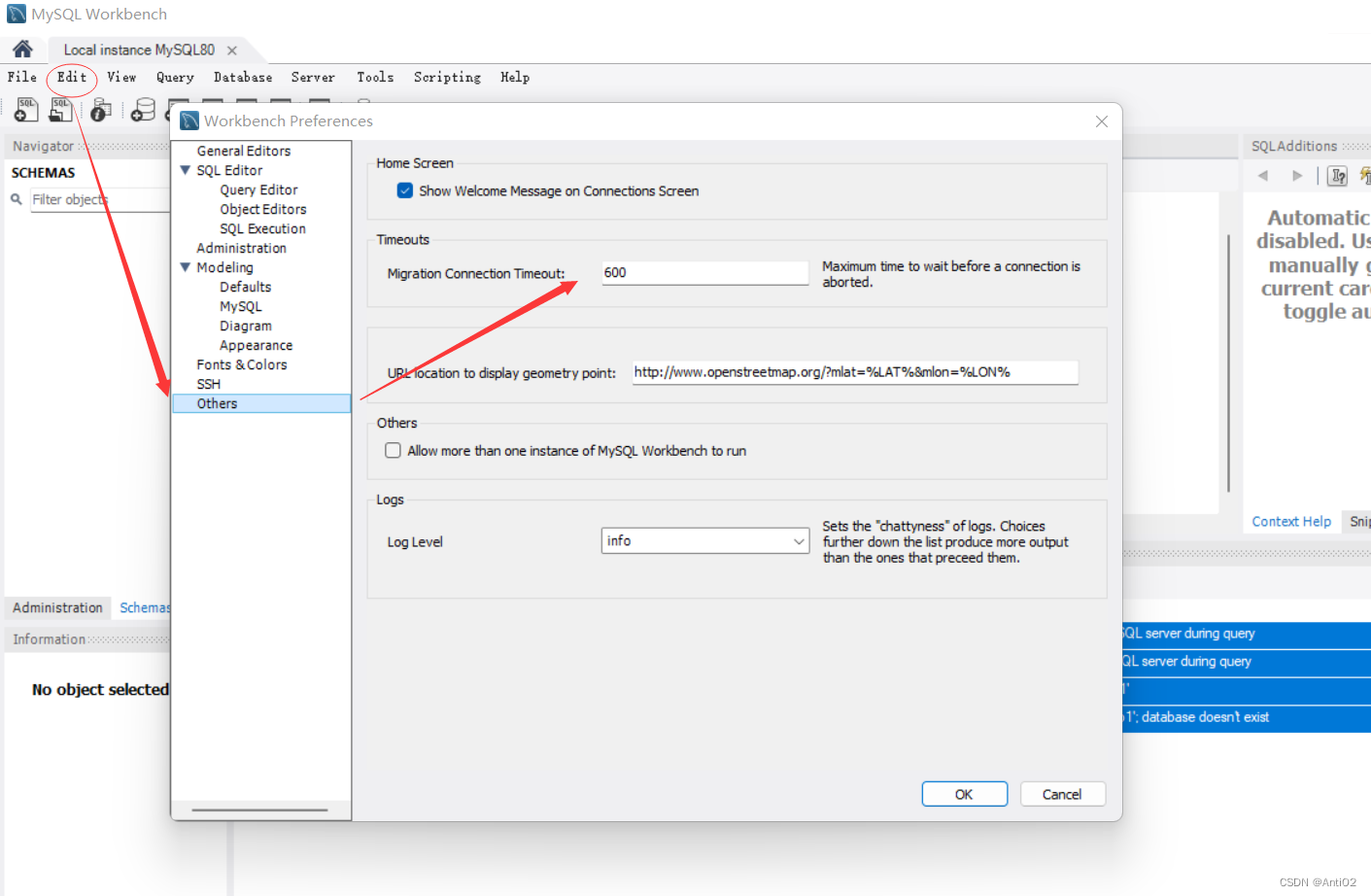Toggle Show Welcome Message on Connections Screen
This screenshot has height=896, width=1371.
tap(405, 190)
